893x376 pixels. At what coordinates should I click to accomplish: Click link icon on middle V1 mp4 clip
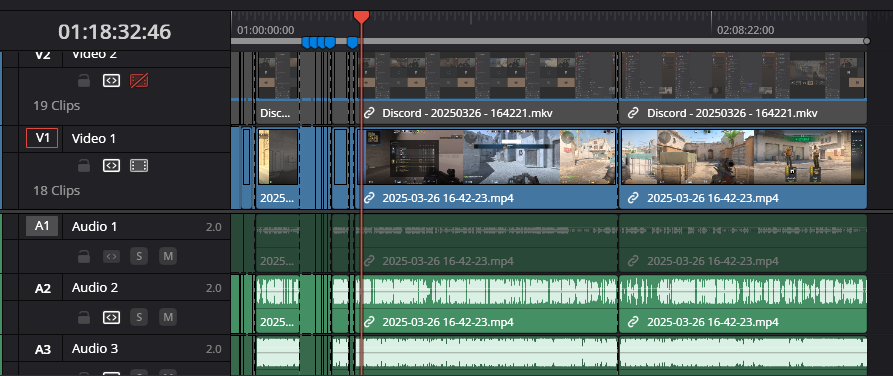pos(369,198)
